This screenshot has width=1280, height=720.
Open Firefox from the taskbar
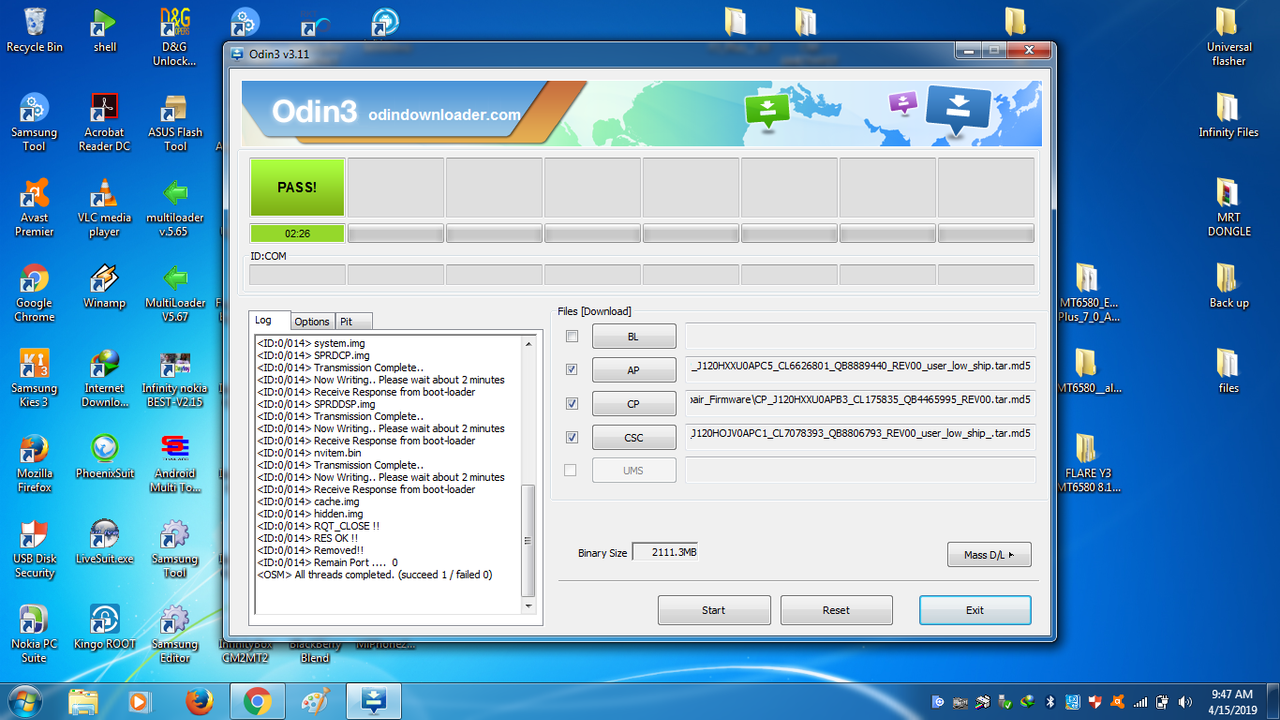click(199, 701)
